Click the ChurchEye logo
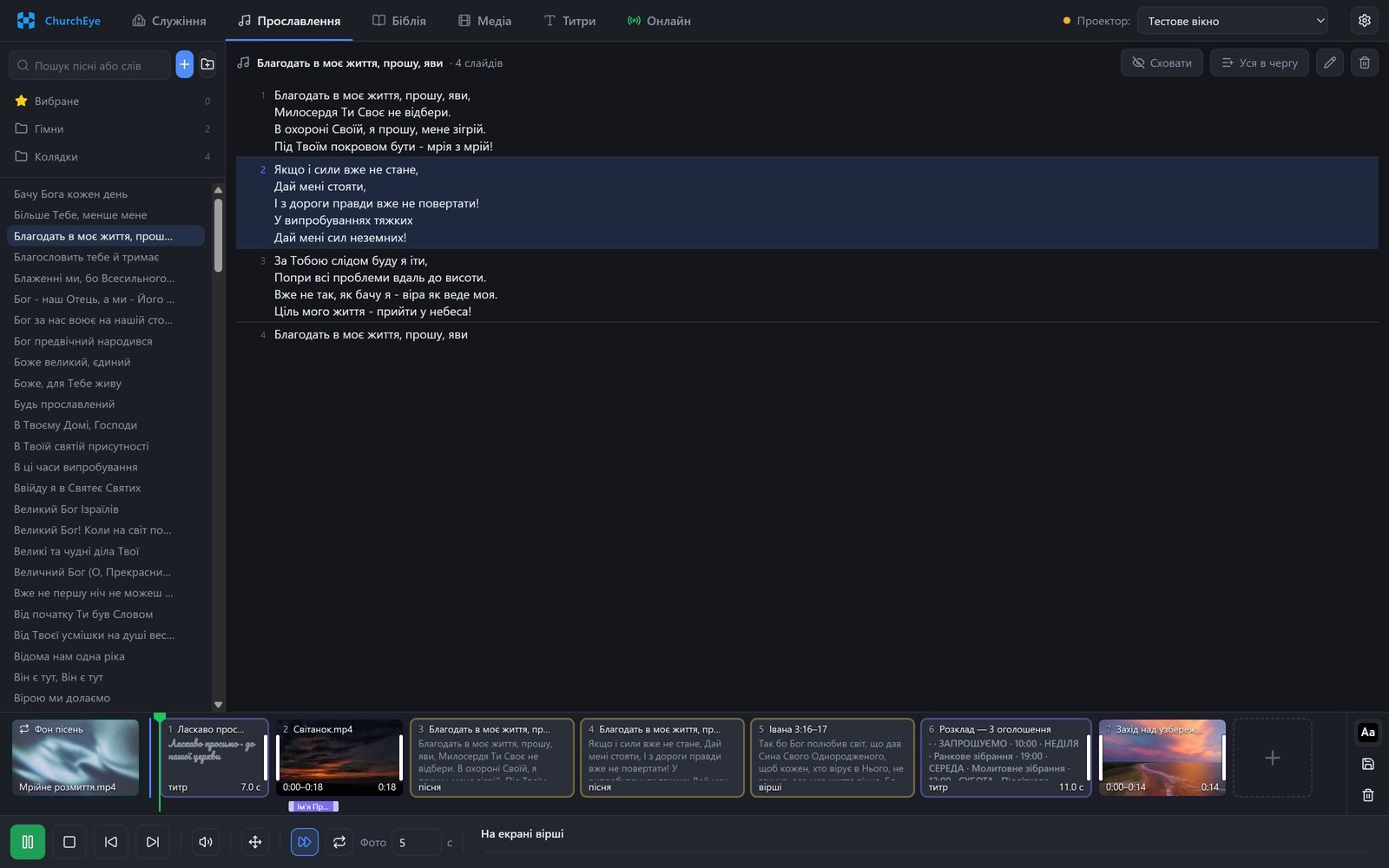The image size is (1389, 868). [59, 21]
